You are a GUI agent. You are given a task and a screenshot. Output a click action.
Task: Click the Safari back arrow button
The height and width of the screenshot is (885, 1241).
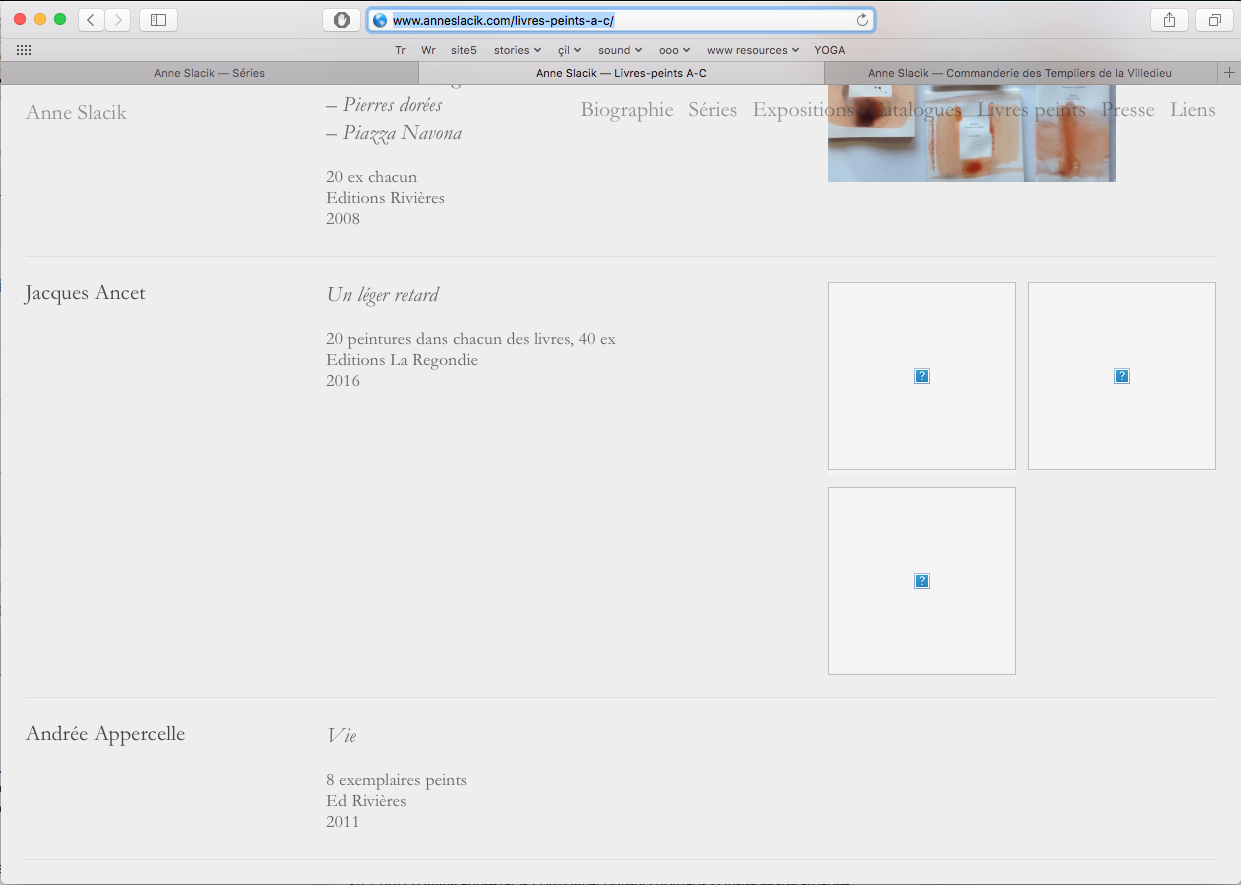click(91, 20)
